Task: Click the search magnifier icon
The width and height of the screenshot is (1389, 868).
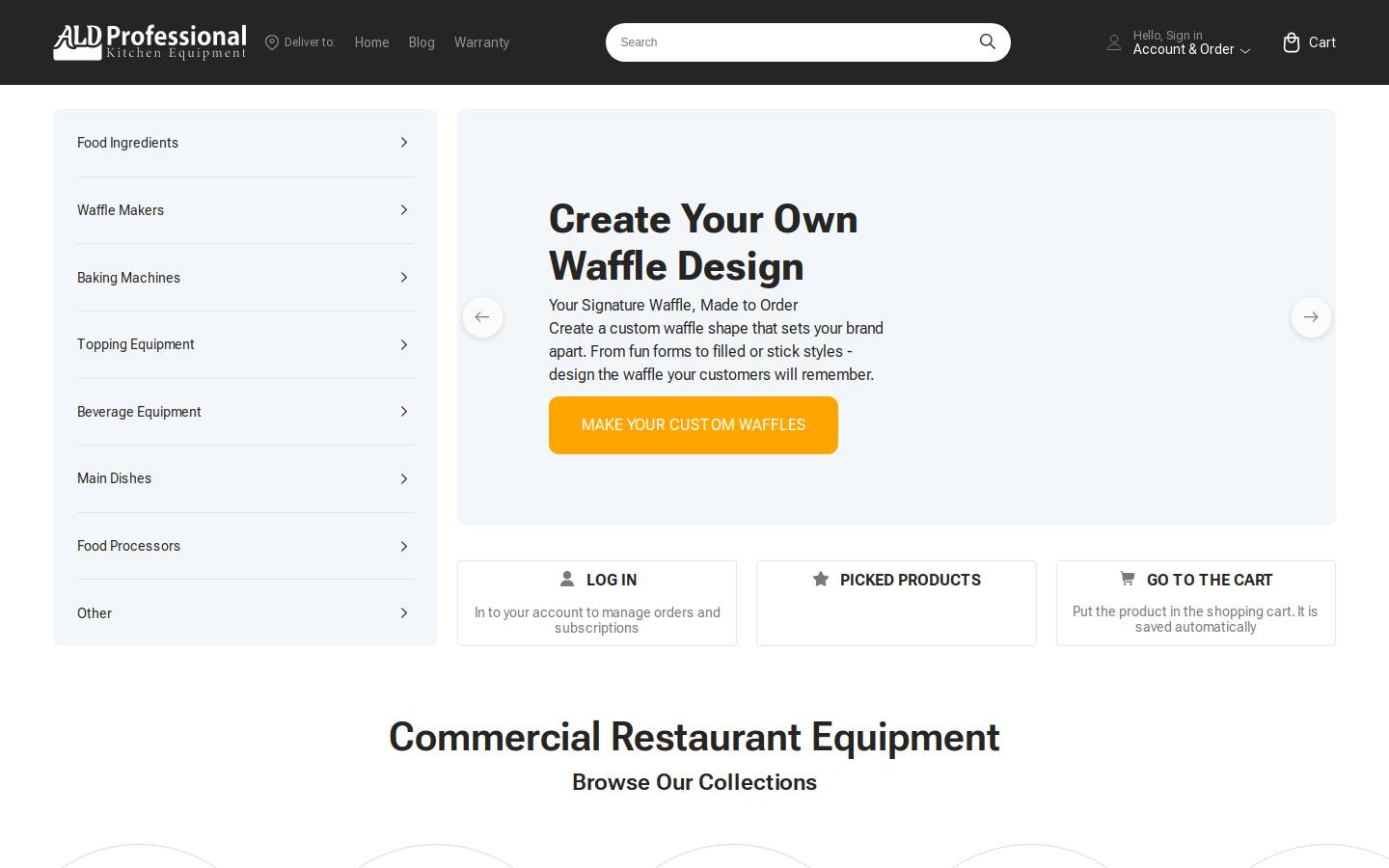Action: coord(987,41)
